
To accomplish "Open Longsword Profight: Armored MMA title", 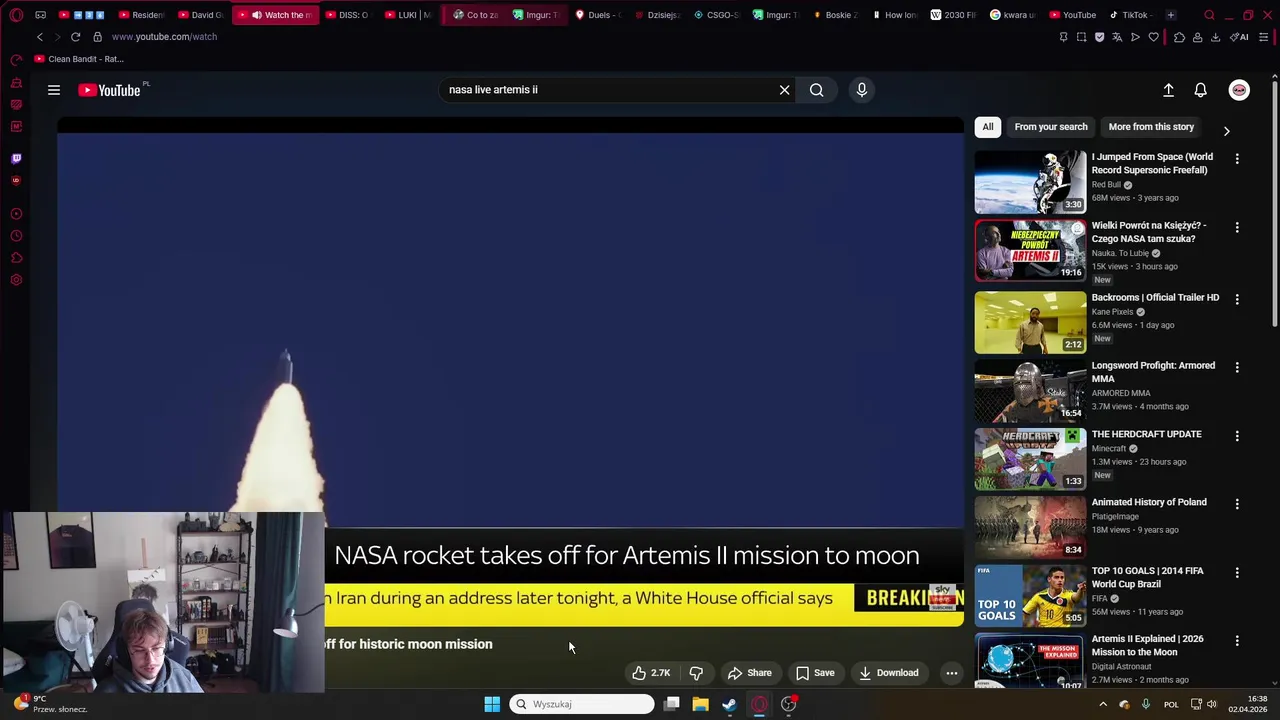I will point(1153,372).
